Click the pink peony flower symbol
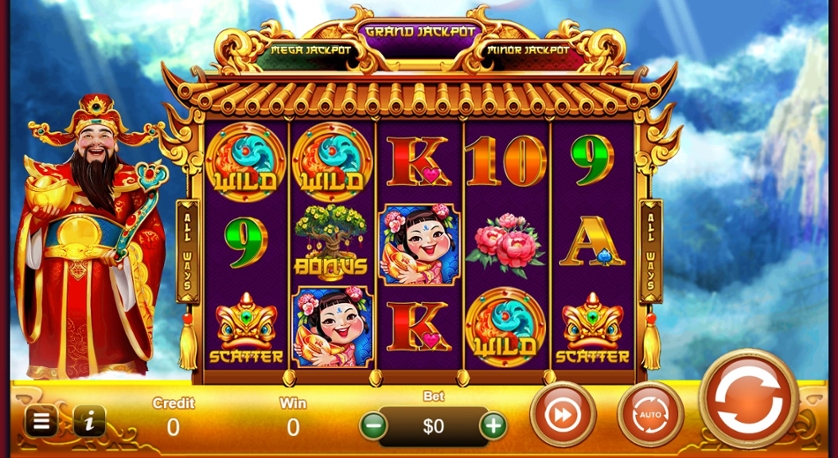The height and width of the screenshot is (458, 838). pyautogui.click(x=505, y=245)
